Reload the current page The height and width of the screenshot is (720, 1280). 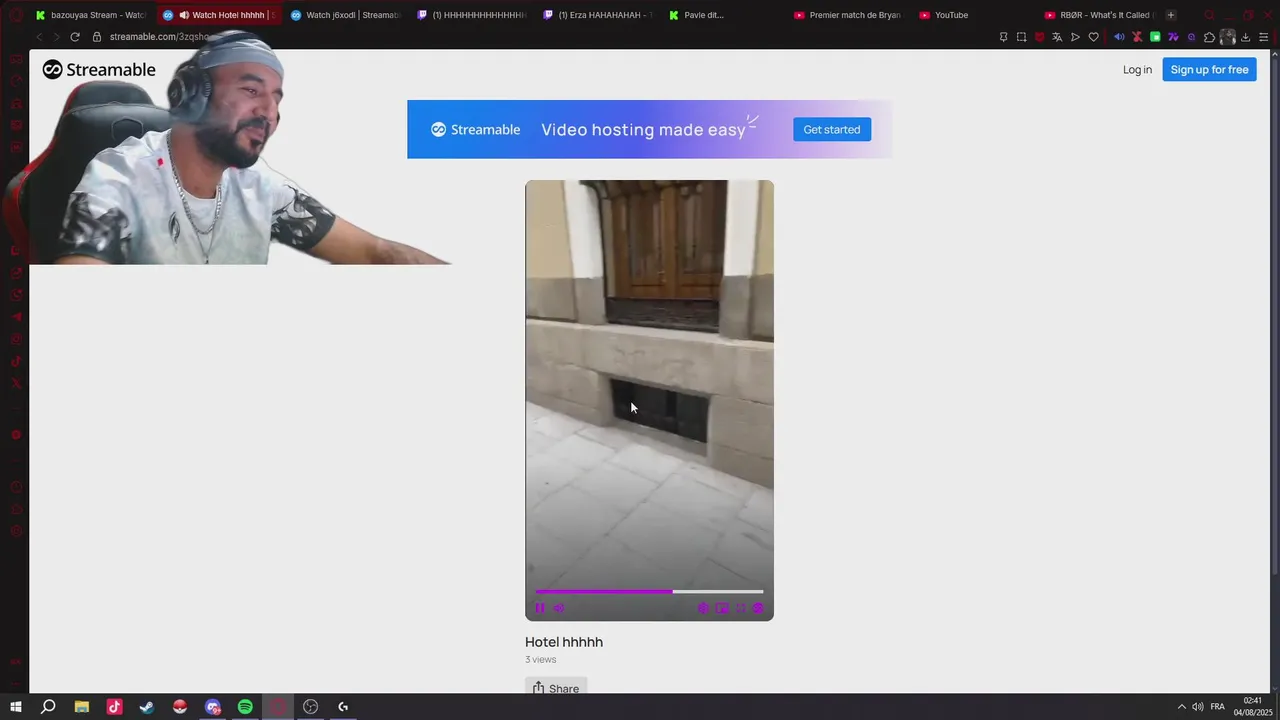74,37
